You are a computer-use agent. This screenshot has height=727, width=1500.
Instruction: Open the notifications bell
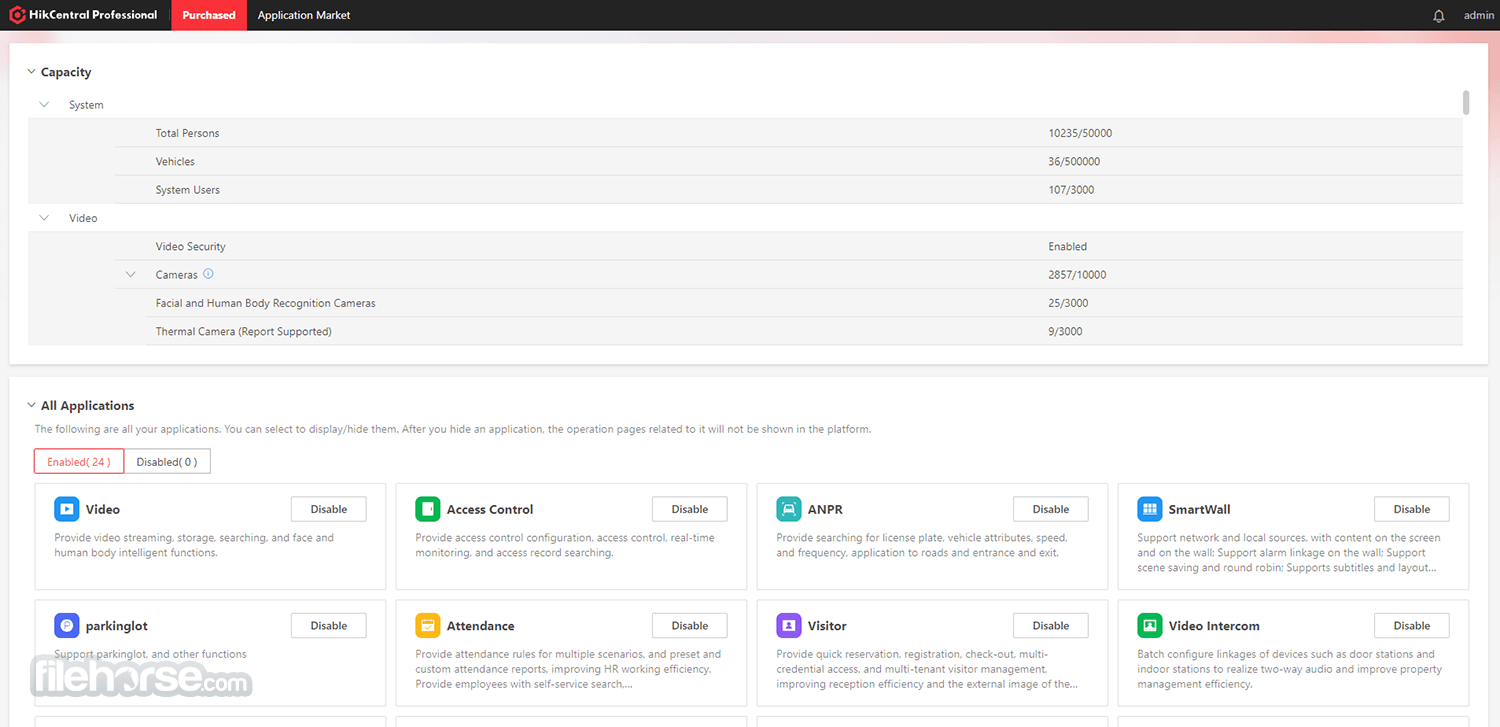[x=1439, y=16]
